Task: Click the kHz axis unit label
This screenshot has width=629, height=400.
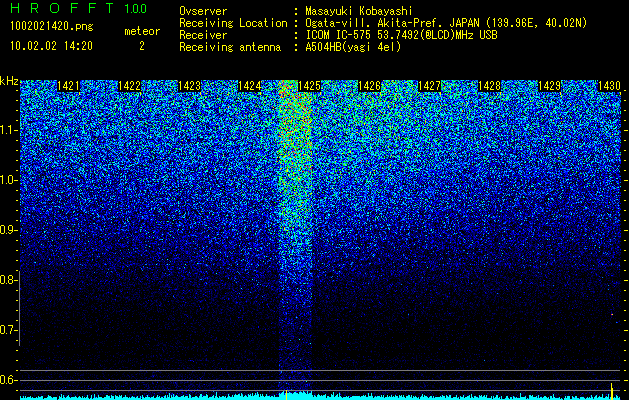Action: [9, 81]
